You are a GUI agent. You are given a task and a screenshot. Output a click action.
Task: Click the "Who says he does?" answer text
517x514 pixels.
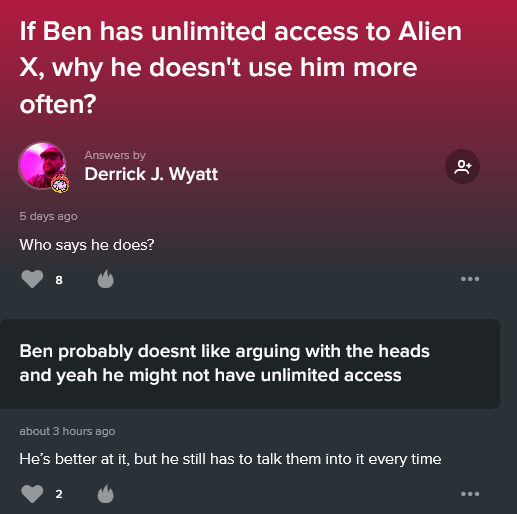[87, 245]
